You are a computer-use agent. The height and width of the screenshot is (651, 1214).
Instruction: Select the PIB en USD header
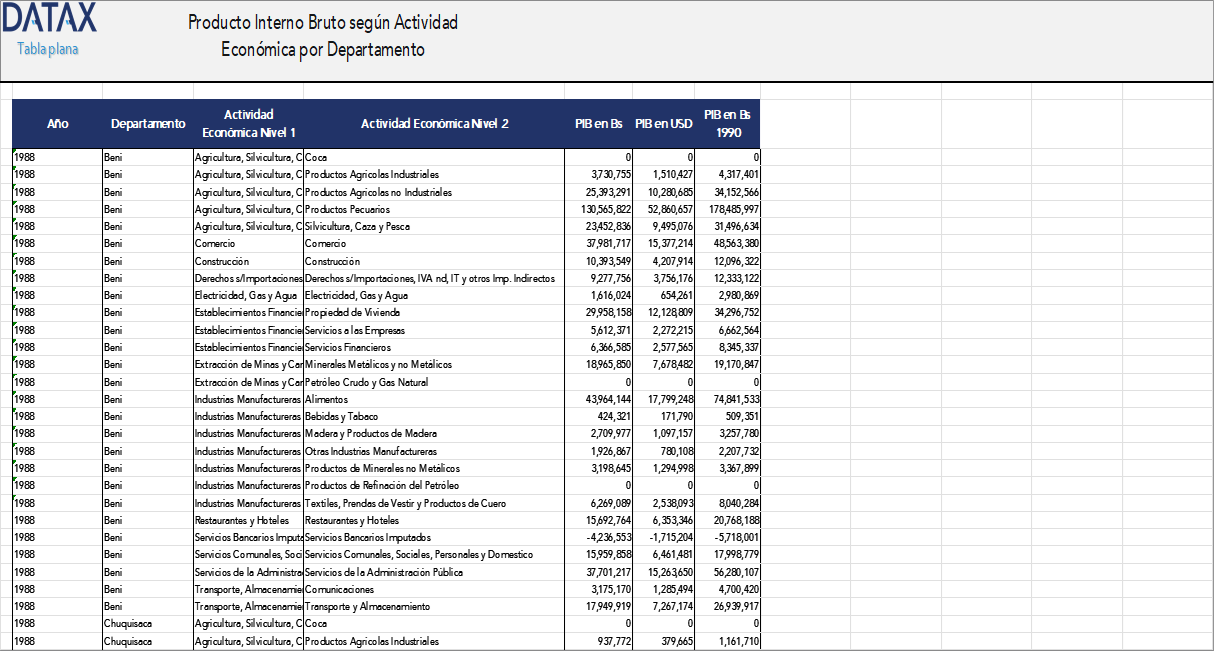662,124
